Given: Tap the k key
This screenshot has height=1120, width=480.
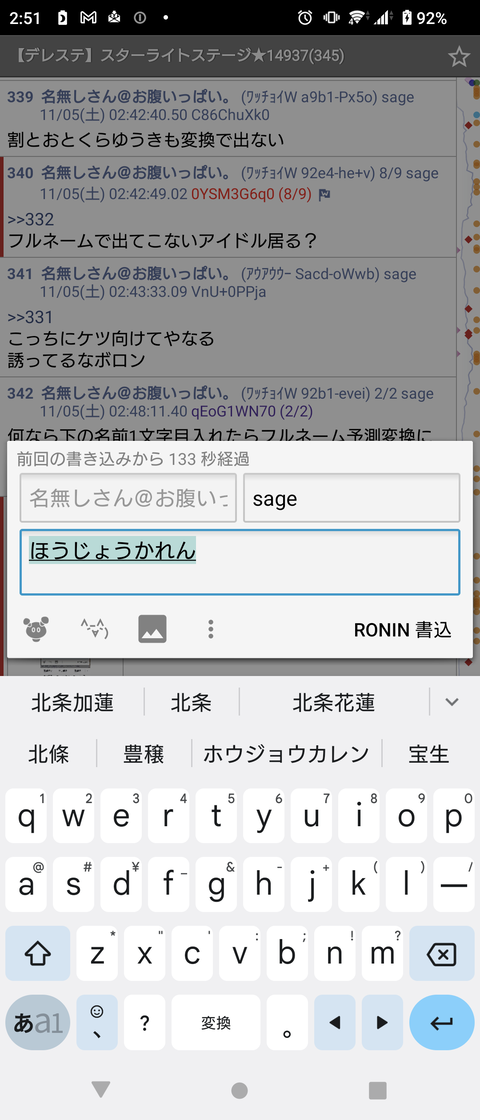Looking at the screenshot, I should 359,884.
